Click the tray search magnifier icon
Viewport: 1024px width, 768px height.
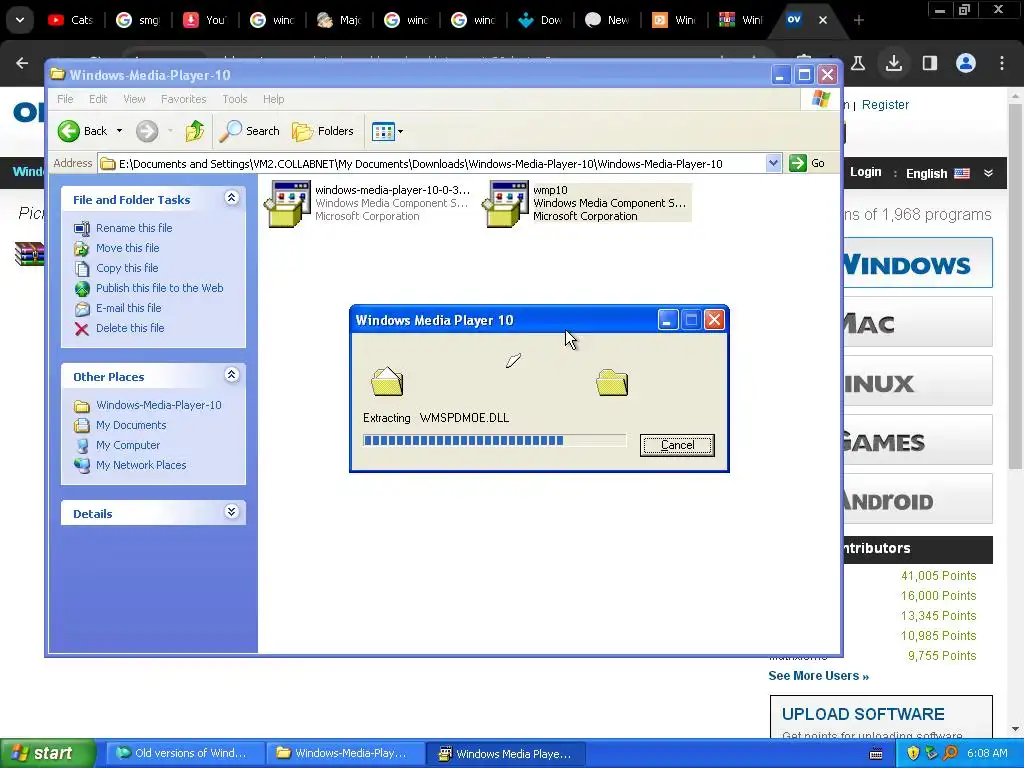[x=951, y=754]
